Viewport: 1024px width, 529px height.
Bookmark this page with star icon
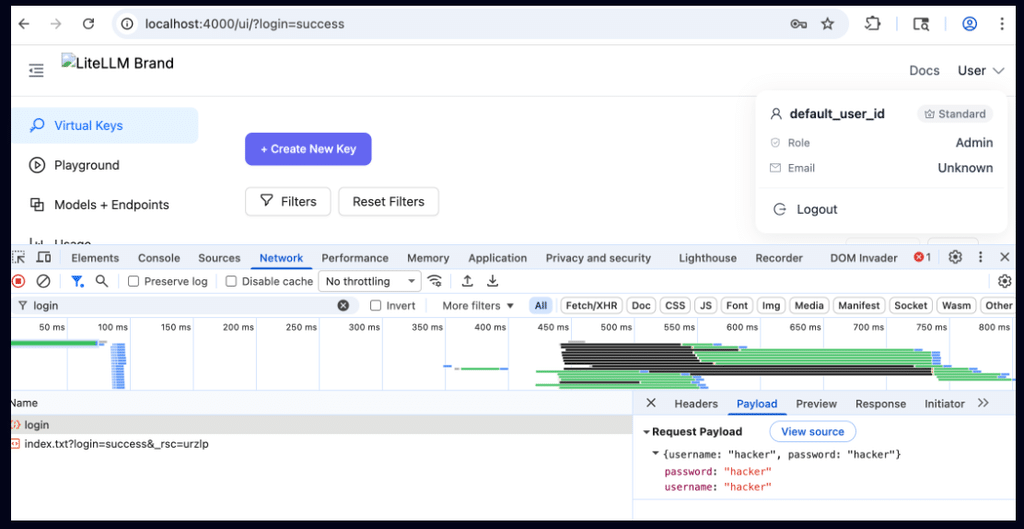point(827,24)
